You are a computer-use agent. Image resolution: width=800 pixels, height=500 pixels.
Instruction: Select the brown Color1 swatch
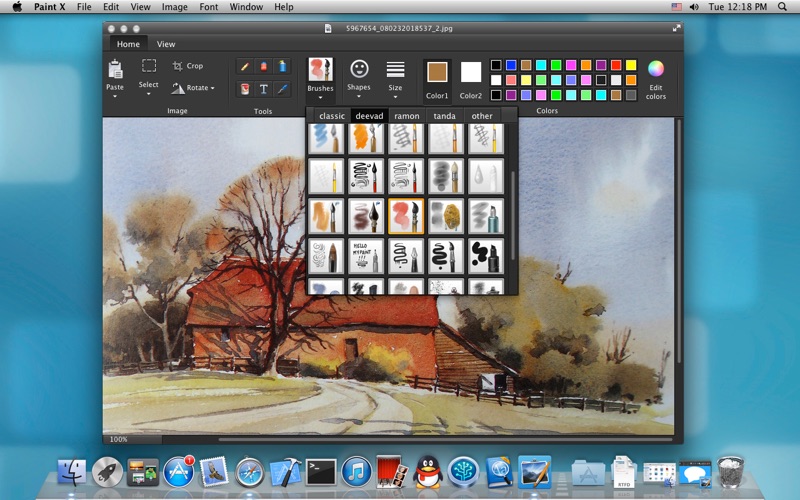[437, 72]
